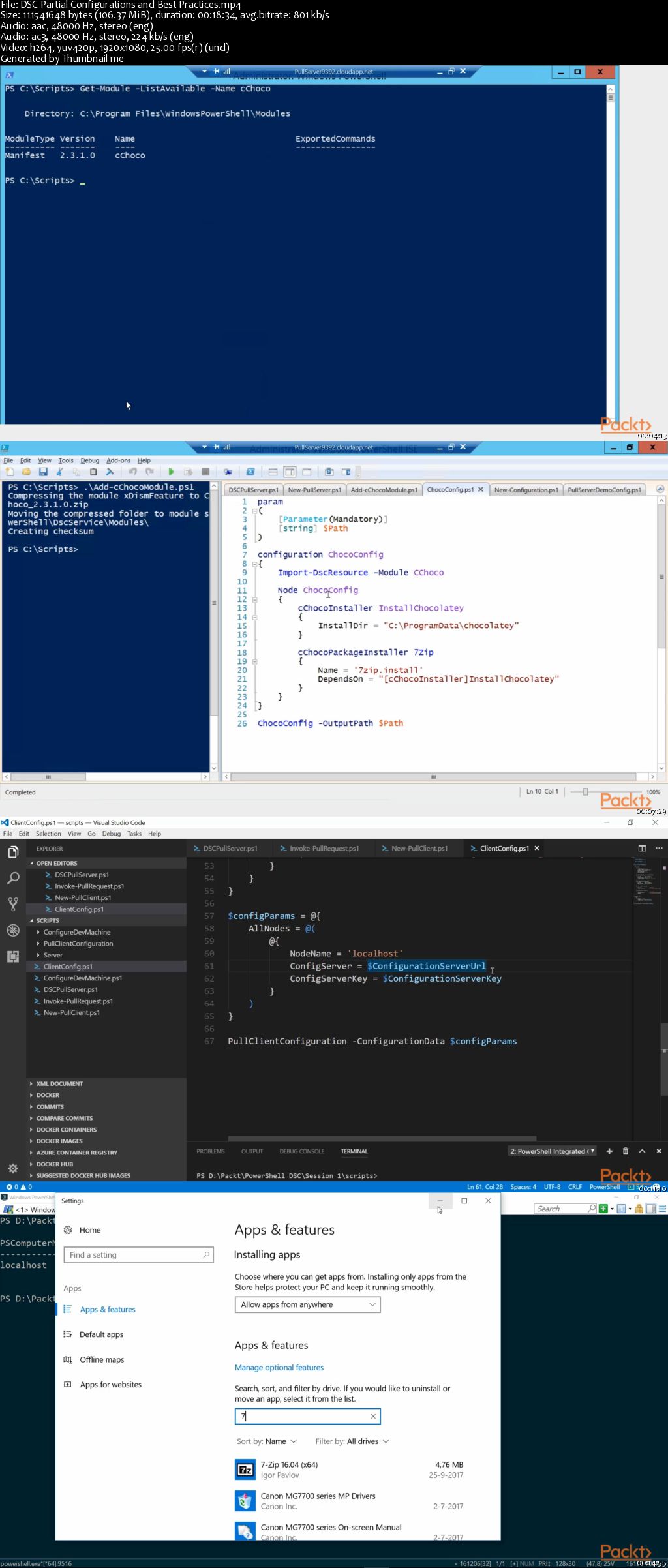Open VS Code Debug activity icon
Screen dimensions: 668x1568
tap(13, 930)
